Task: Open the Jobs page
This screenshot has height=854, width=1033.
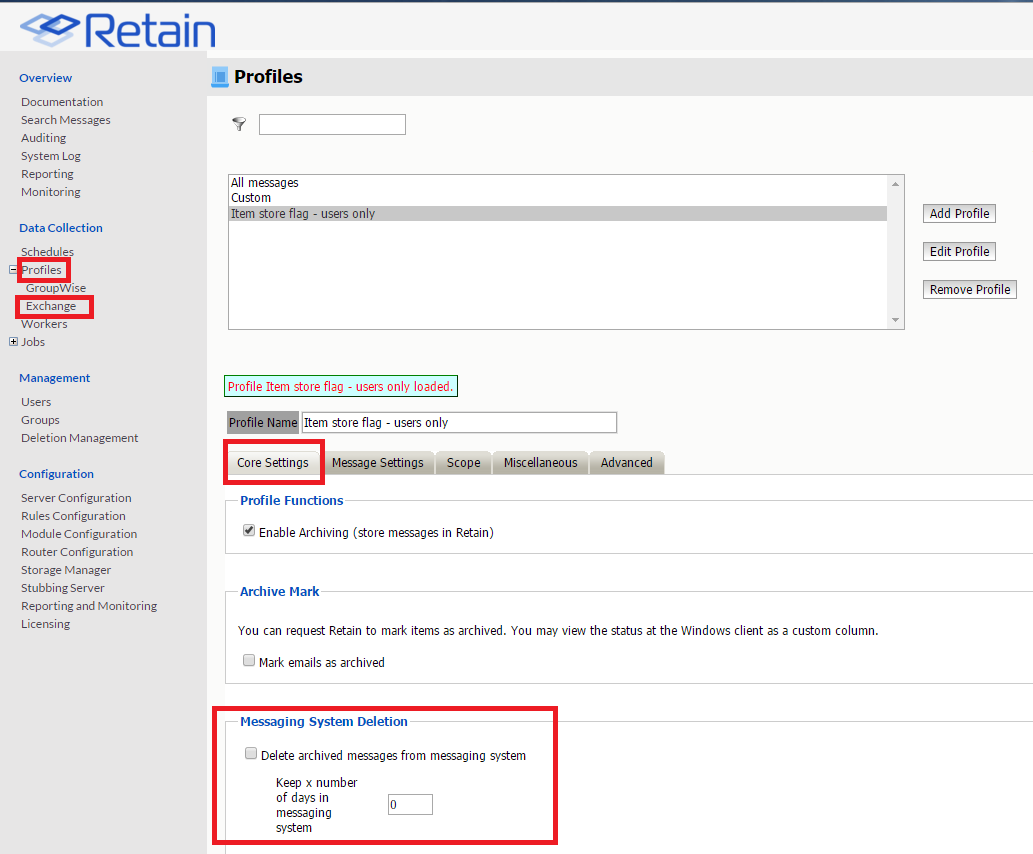Action: pos(33,342)
